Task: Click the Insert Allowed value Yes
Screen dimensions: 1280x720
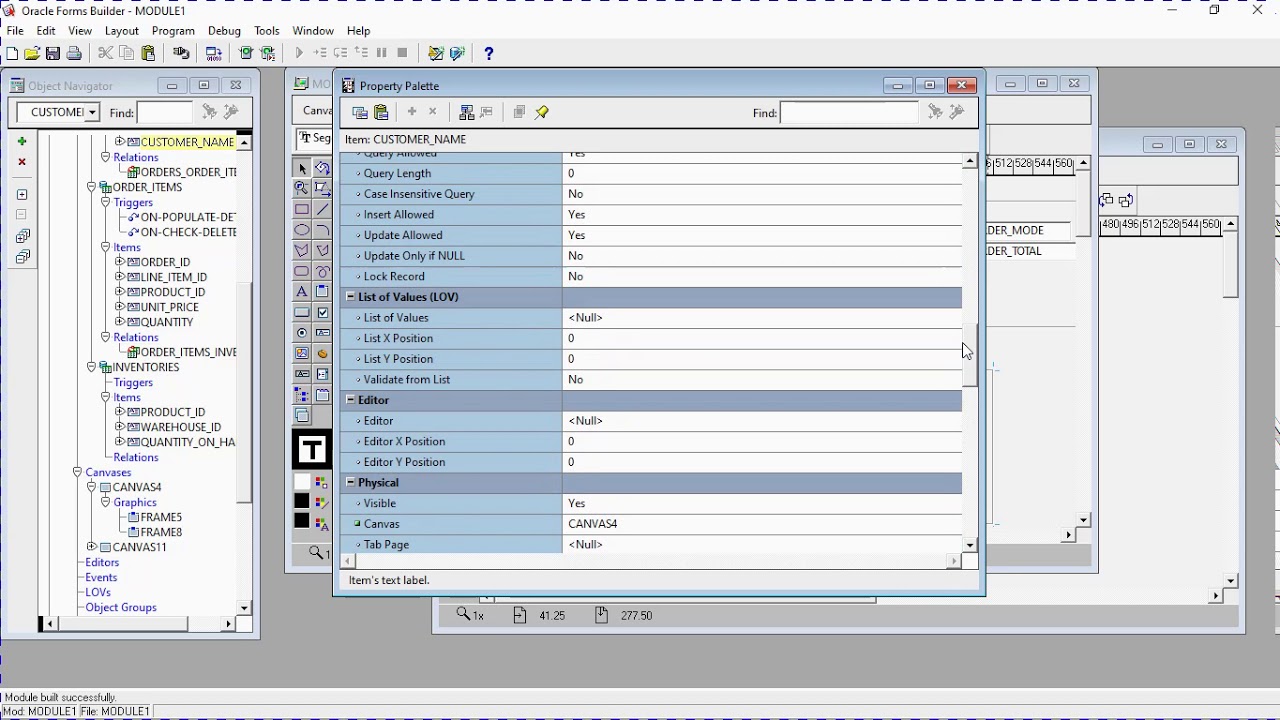Action: click(762, 215)
